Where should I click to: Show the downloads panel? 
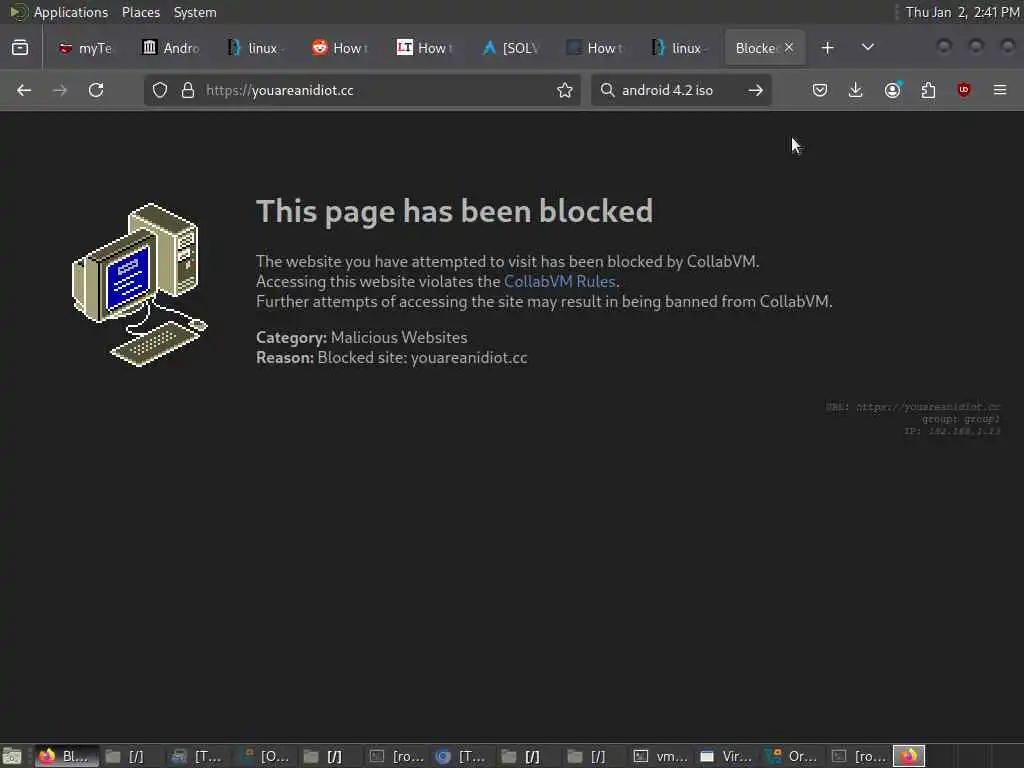(x=856, y=90)
